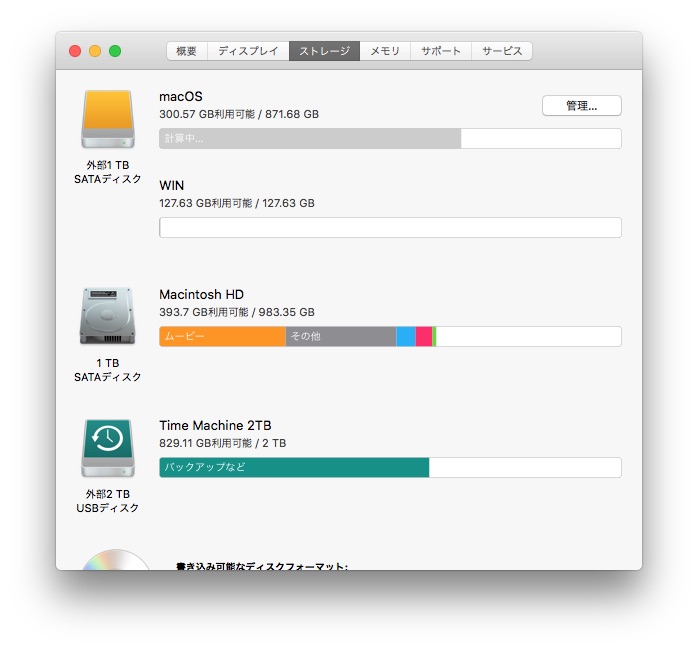The height and width of the screenshot is (650, 698).
Task: Click the internal Macintosh HD drive icon
Action: 108,316
